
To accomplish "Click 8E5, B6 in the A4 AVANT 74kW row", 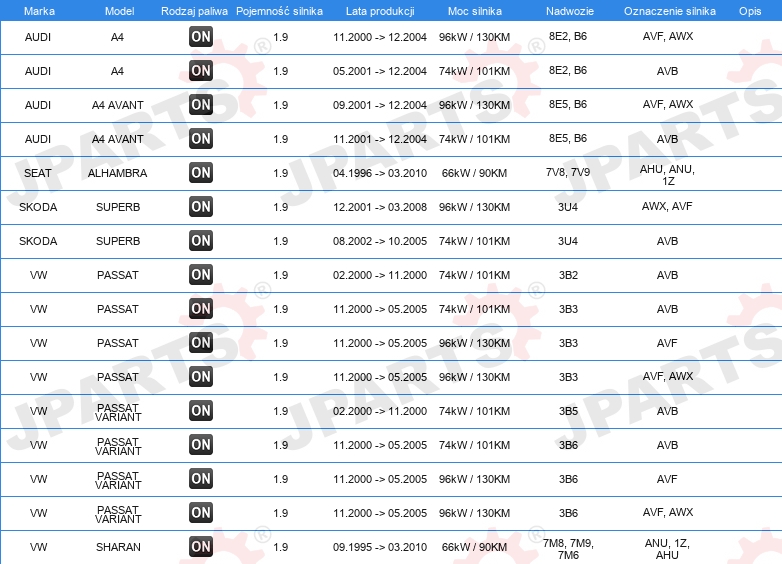I will point(568,138).
